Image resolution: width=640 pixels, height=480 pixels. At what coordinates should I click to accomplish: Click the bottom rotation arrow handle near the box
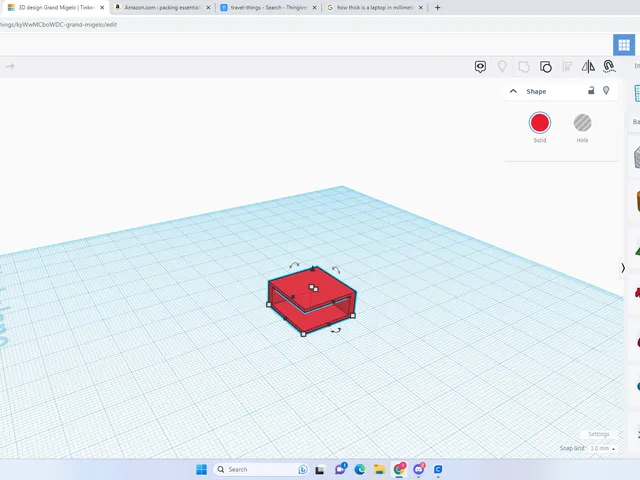pyautogui.click(x=336, y=331)
